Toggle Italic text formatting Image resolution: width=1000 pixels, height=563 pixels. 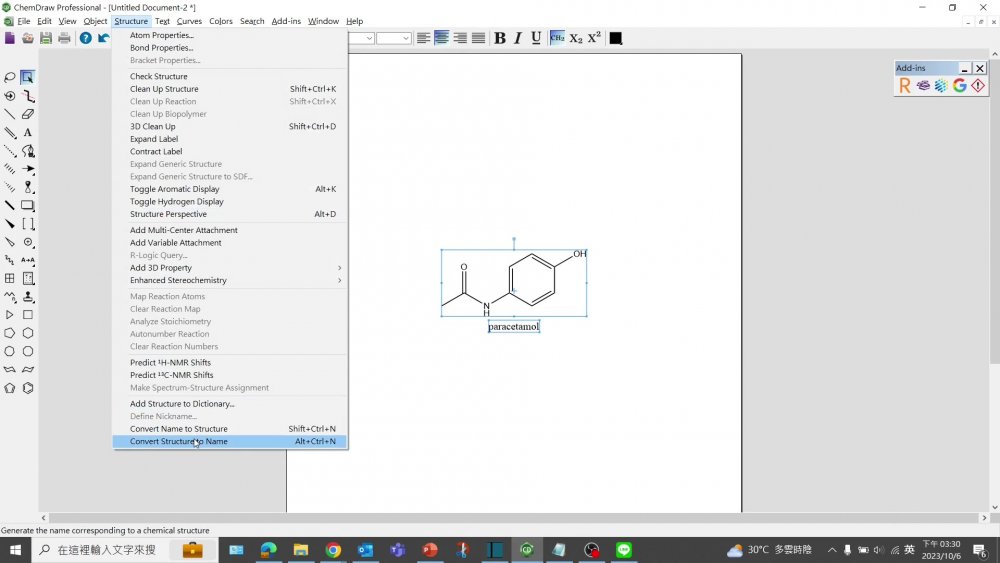point(518,38)
